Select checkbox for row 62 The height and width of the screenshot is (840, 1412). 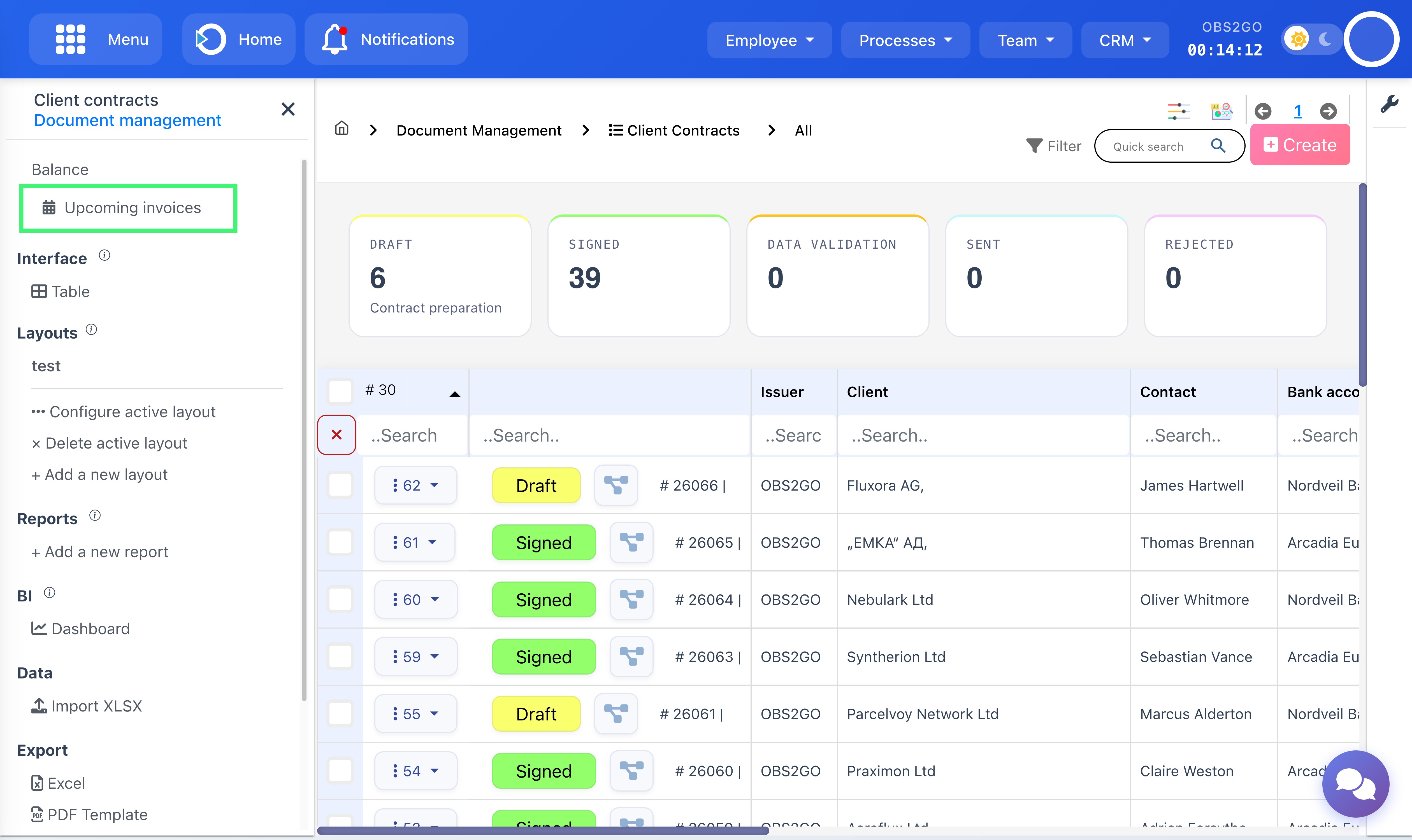pyautogui.click(x=340, y=485)
